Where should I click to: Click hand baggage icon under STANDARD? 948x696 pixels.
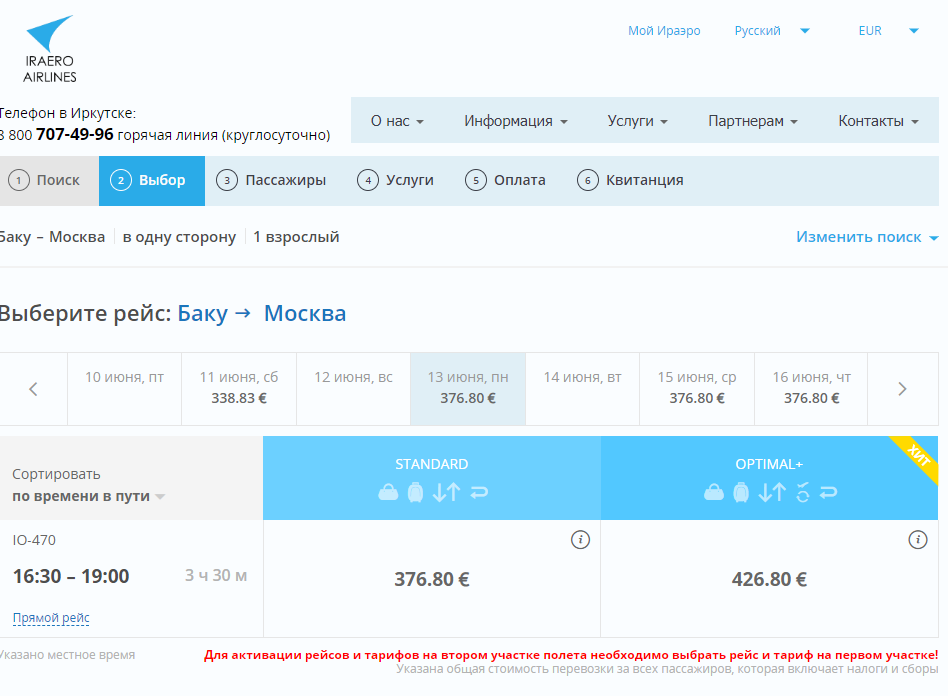click(387, 492)
